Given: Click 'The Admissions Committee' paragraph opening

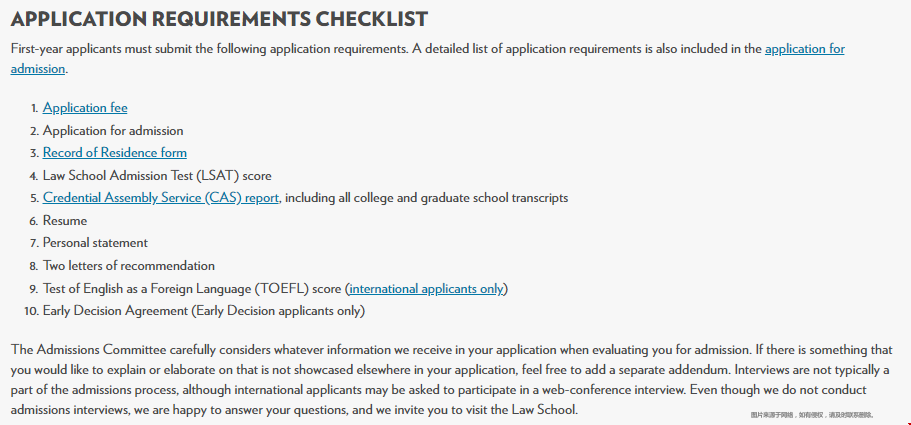Looking at the screenshot, I should [x=89, y=350].
